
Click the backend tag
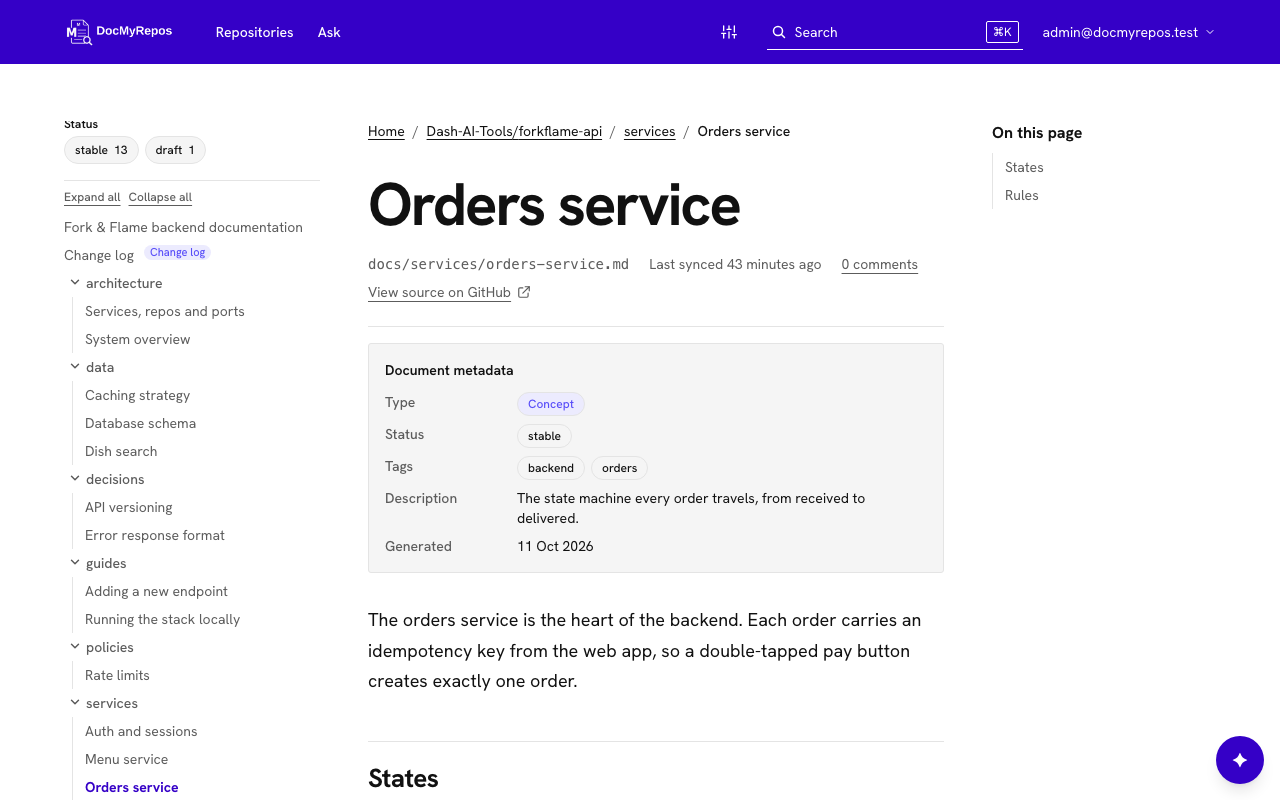(x=551, y=468)
